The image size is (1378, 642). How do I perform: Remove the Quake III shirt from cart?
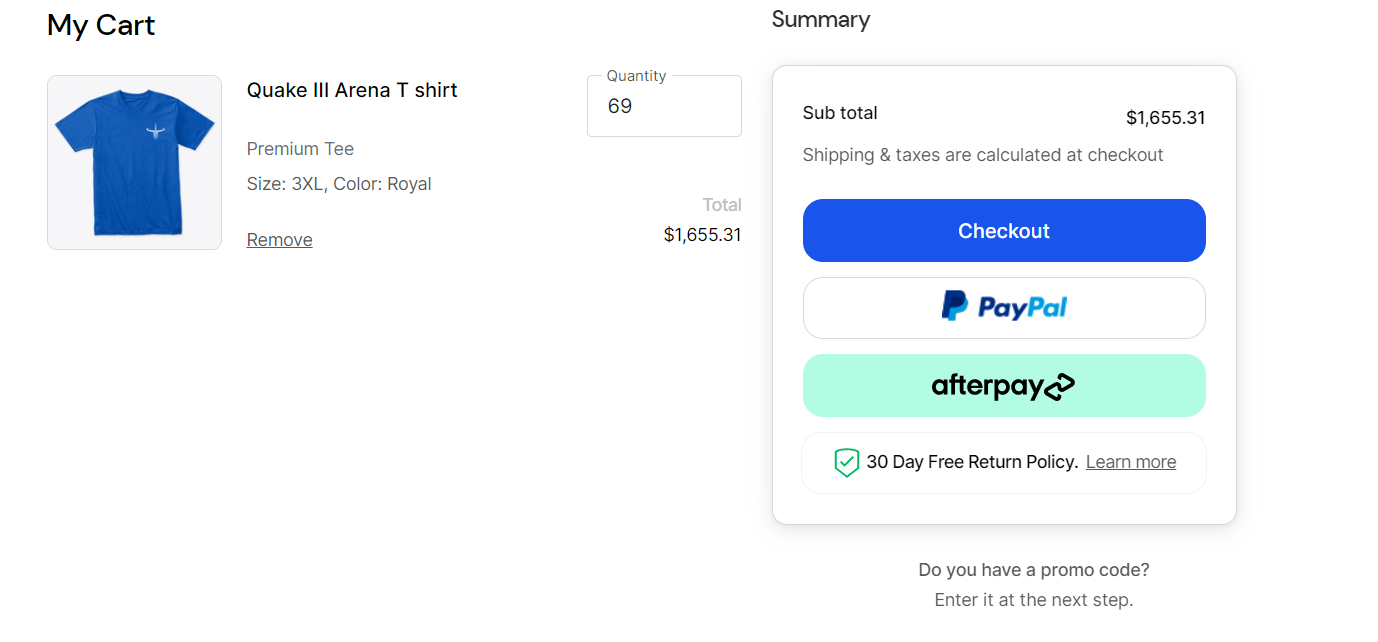(280, 240)
